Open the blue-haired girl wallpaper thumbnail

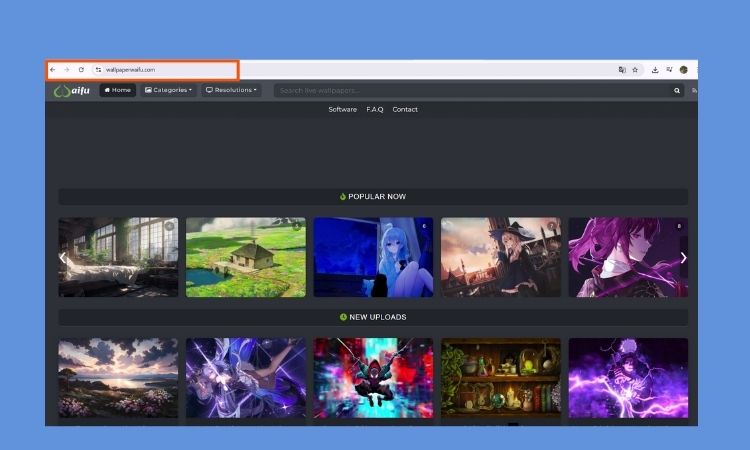tap(373, 257)
